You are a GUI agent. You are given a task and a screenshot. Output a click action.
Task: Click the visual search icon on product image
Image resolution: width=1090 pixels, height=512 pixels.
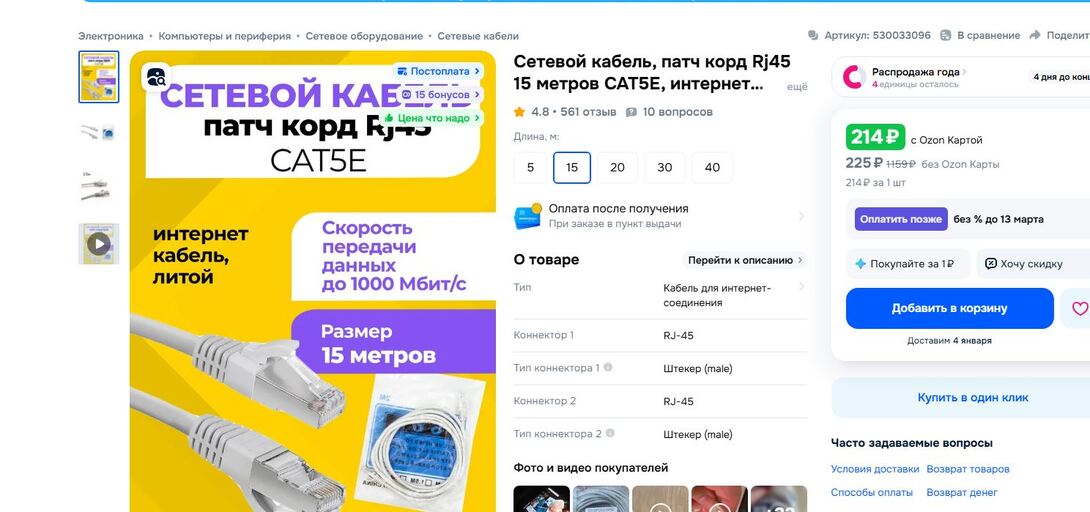pos(156,77)
